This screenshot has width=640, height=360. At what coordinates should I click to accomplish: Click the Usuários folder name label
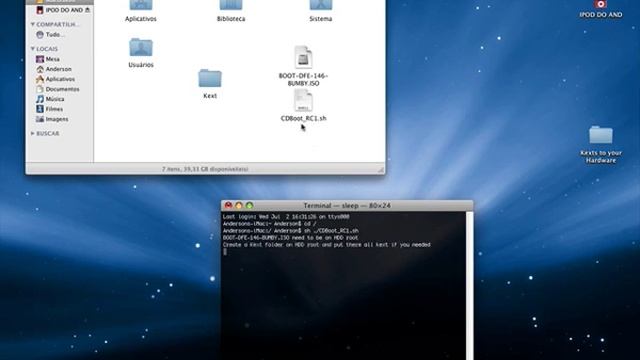point(141,64)
